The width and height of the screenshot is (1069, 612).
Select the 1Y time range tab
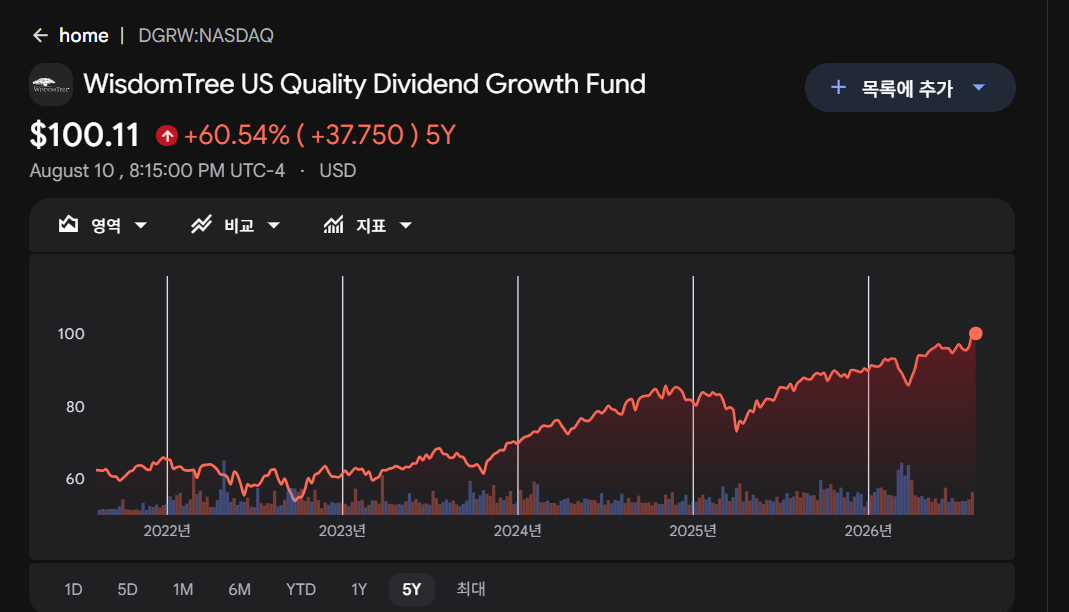click(x=359, y=590)
